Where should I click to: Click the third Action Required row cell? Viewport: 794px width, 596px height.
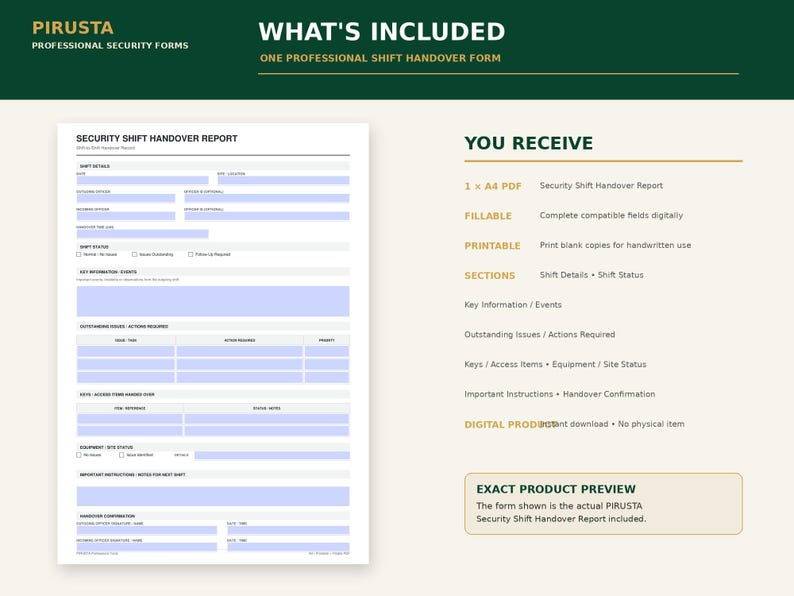[x=240, y=377]
